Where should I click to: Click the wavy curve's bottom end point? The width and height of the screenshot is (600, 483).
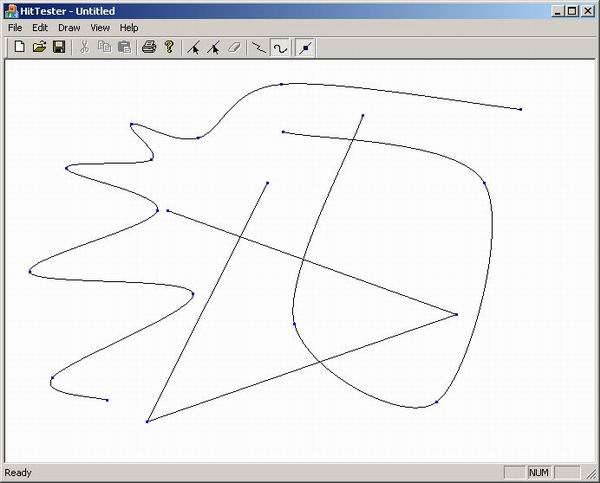point(107,400)
